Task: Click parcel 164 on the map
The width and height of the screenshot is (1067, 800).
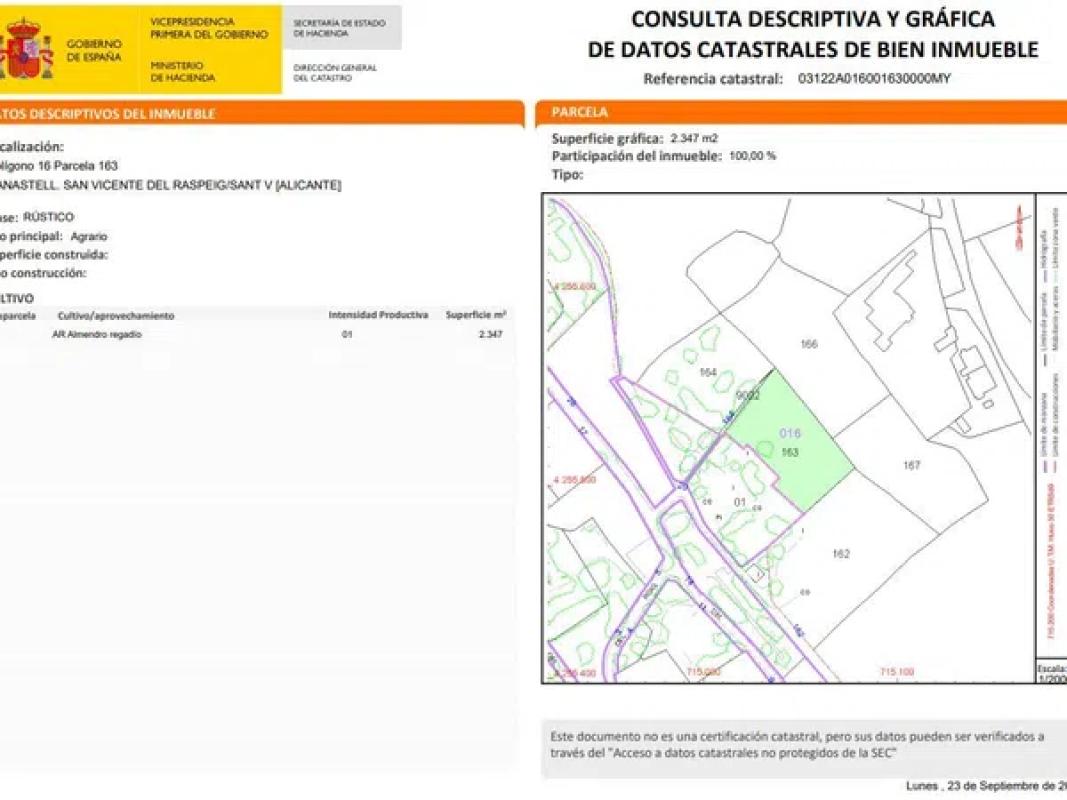Action: click(x=708, y=372)
